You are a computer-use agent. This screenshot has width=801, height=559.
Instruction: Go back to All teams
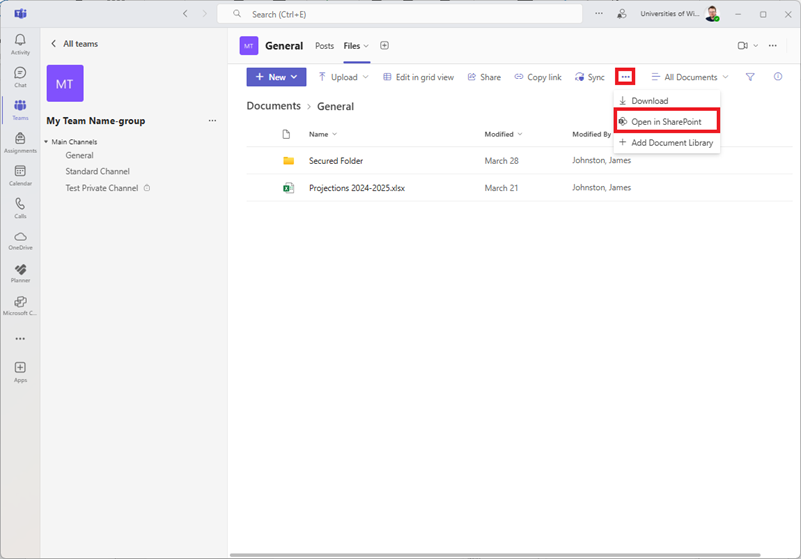point(75,44)
